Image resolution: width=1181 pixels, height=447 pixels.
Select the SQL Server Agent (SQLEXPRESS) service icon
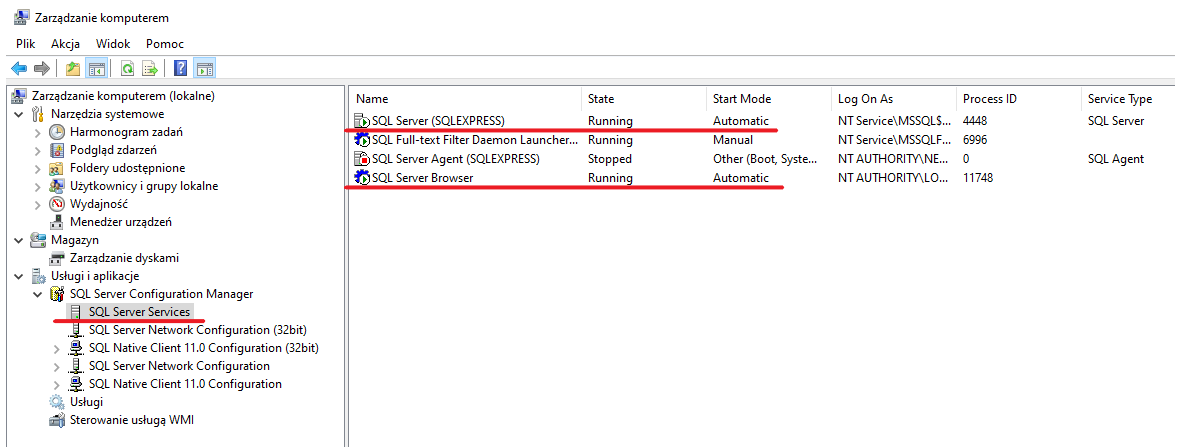point(363,159)
